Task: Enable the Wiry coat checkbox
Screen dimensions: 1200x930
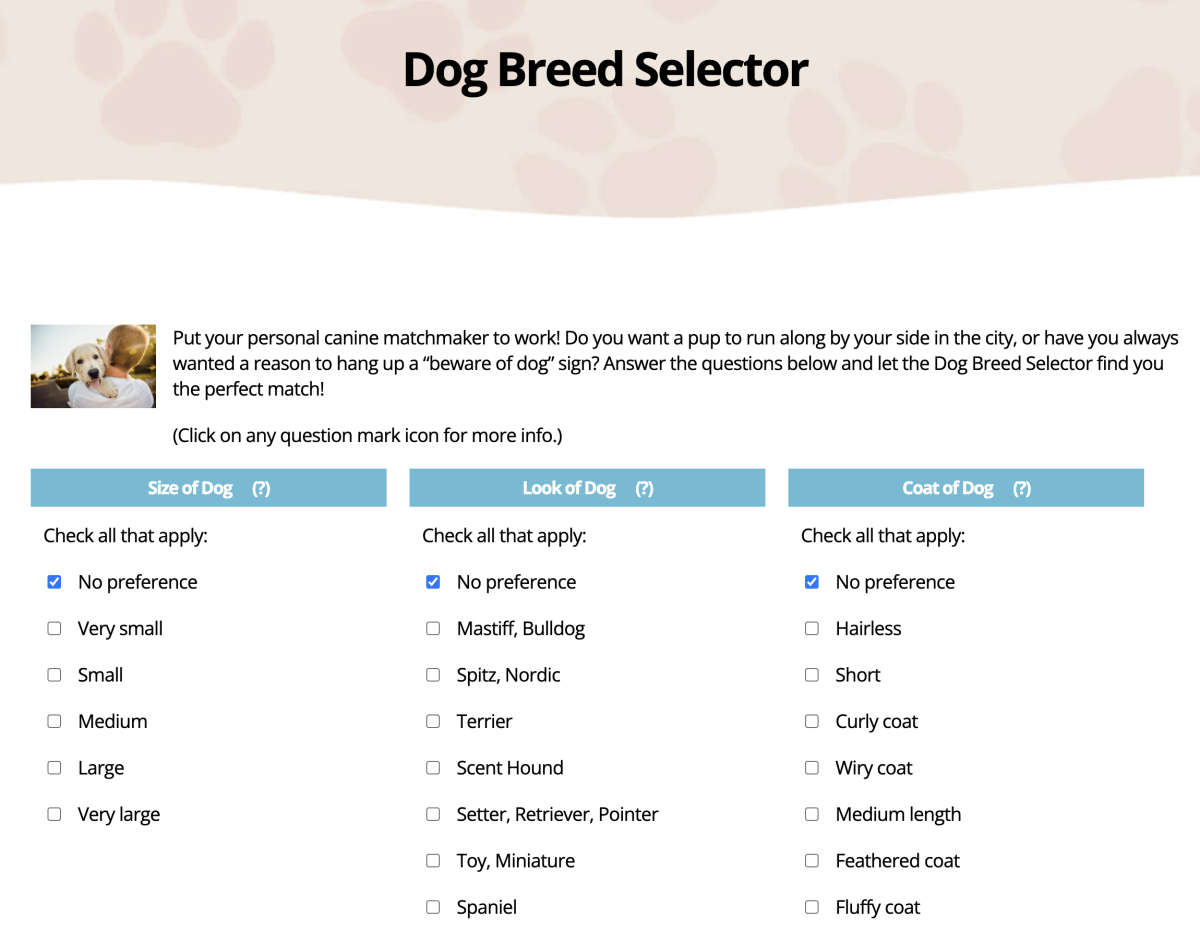Action: pos(812,768)
